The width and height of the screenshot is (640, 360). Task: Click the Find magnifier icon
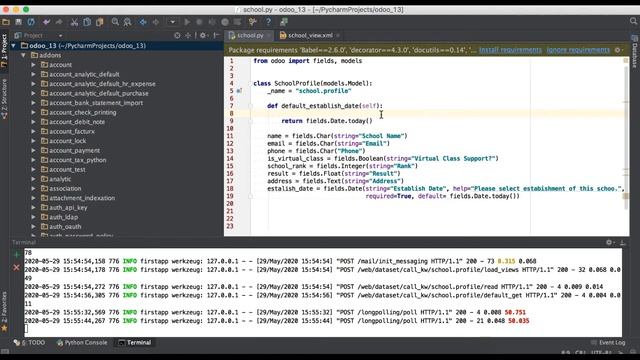coord(115,22)
